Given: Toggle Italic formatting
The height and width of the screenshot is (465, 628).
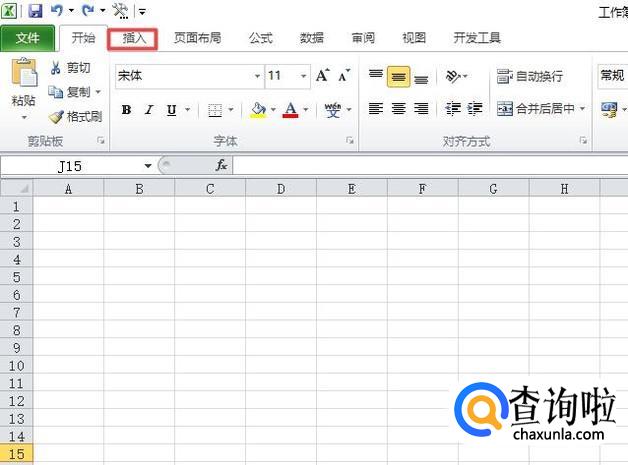Looking at the screenshot, I should [x=149, y=109].
